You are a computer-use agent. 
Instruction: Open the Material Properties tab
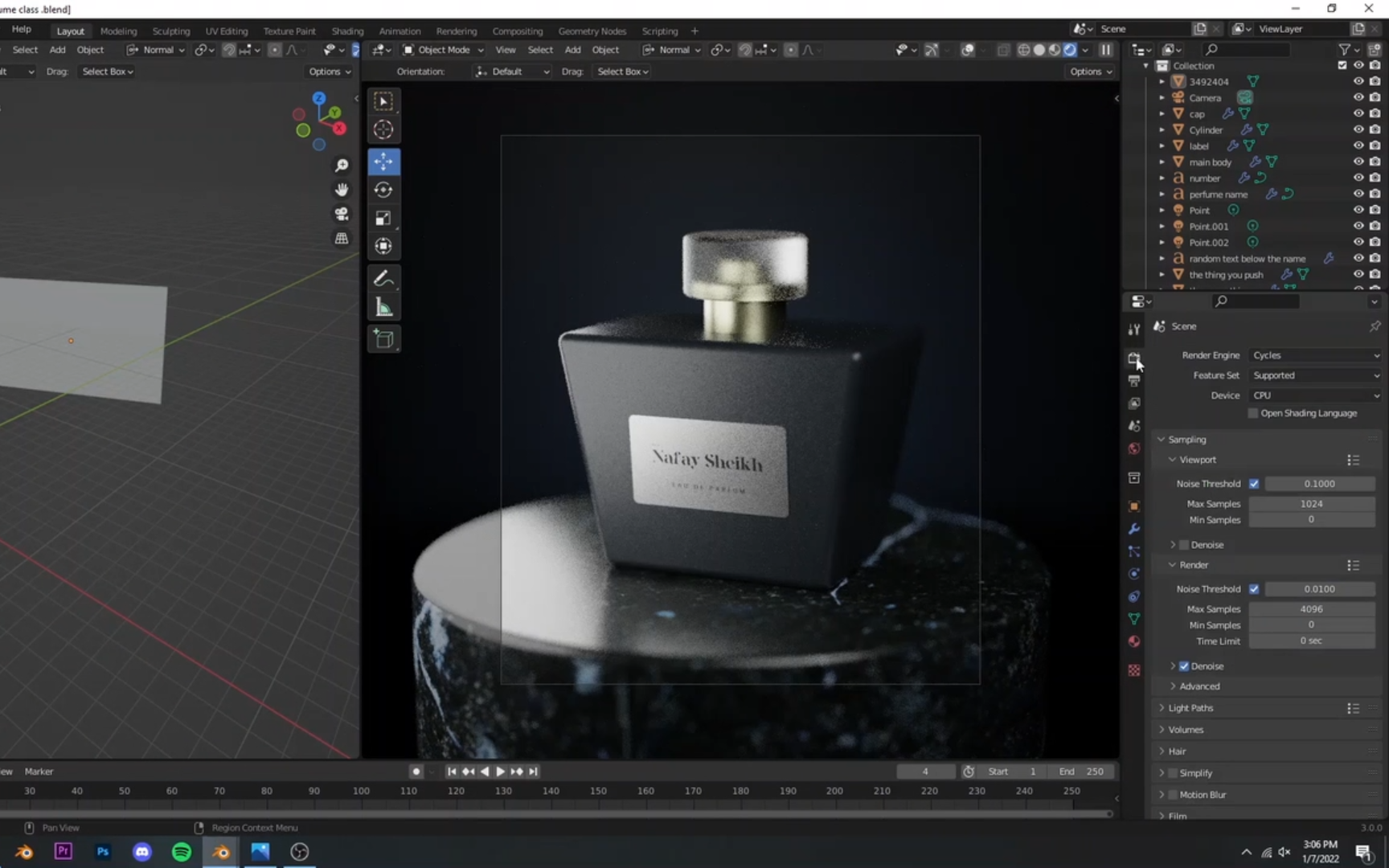pos(1133,641)
